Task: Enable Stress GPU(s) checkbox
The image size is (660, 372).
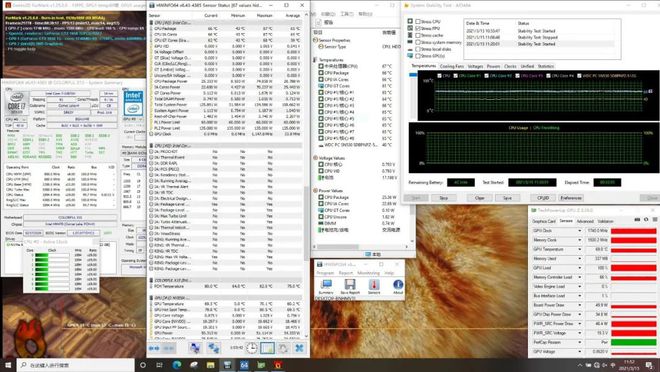Action: (x=418, y=56)
